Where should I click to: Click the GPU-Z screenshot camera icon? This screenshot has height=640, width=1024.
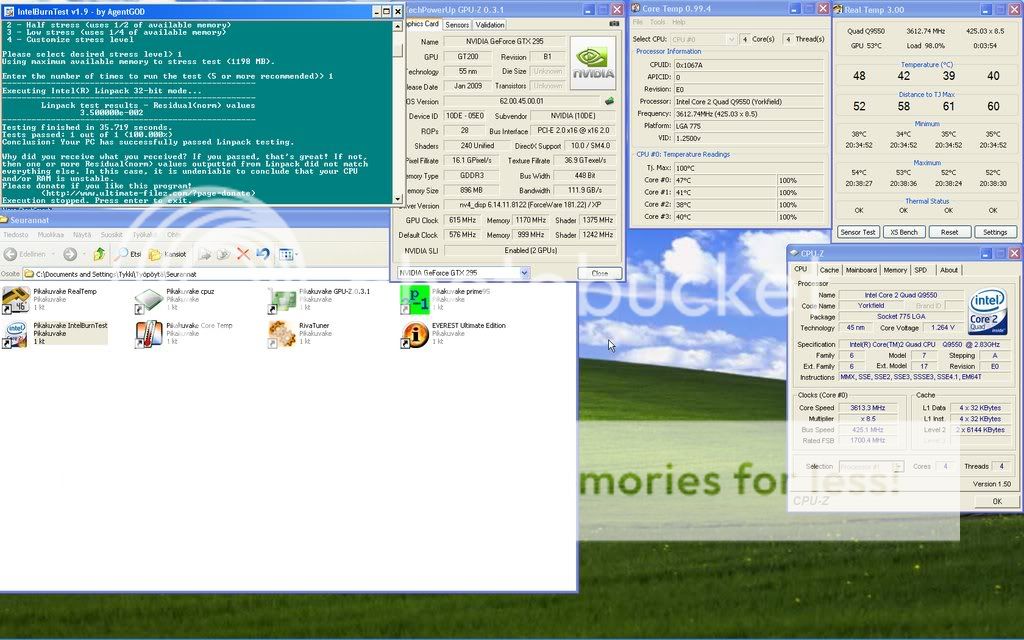point(614,24)
